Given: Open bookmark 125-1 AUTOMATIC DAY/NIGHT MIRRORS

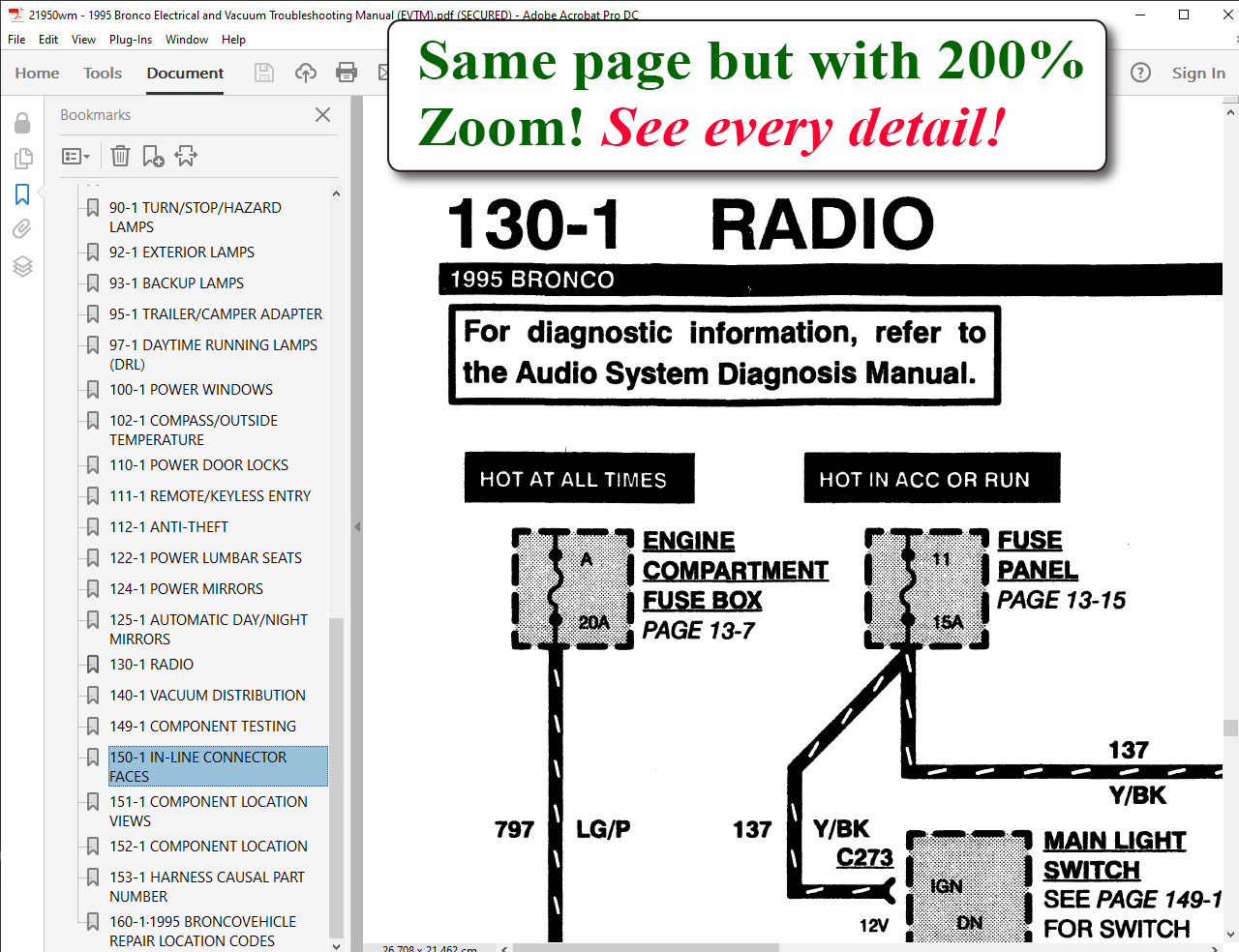Looking at the screenshot, I should click(208, 629).
